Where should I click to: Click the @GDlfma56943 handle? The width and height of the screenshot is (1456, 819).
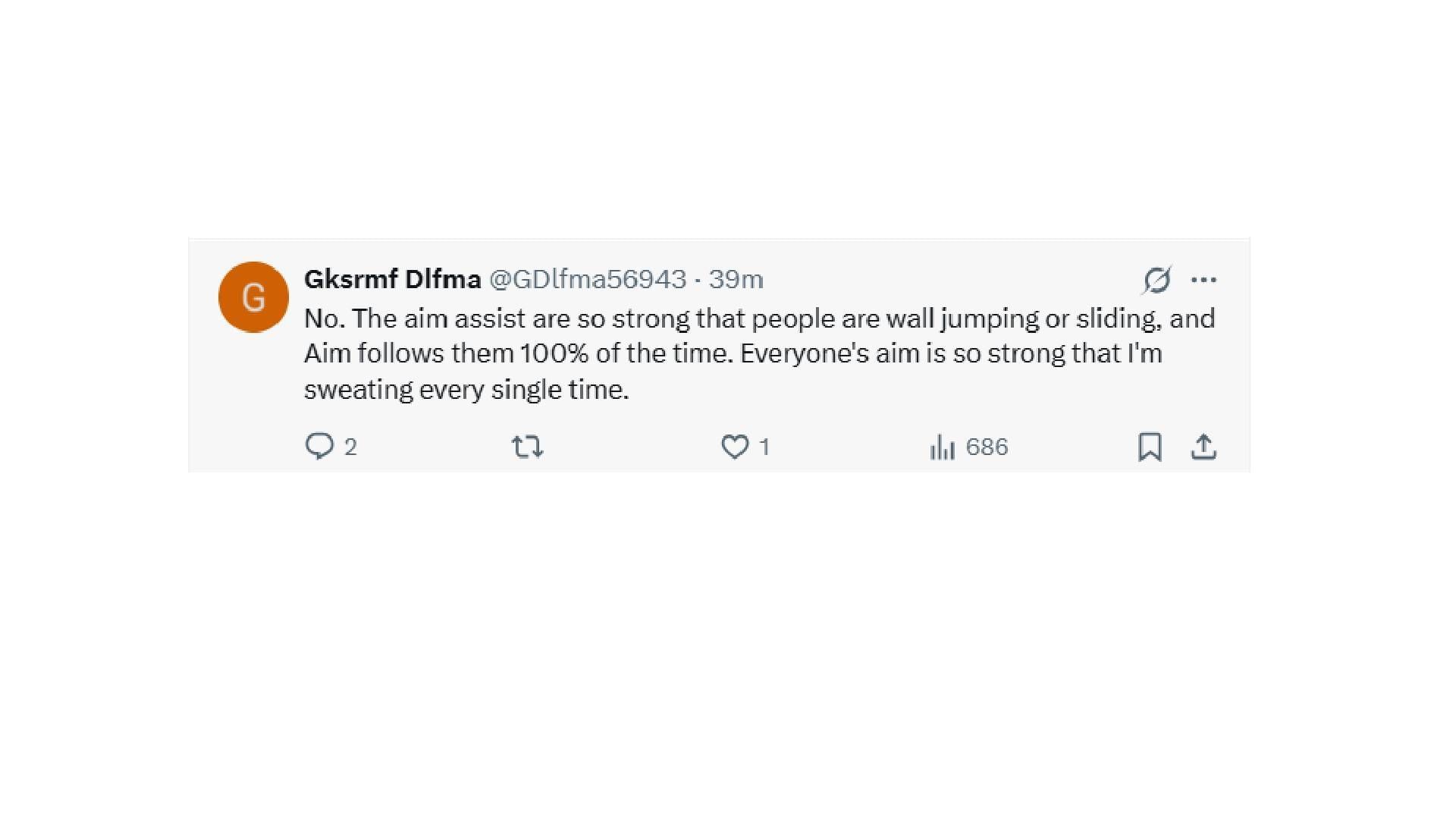pos(588,279)
